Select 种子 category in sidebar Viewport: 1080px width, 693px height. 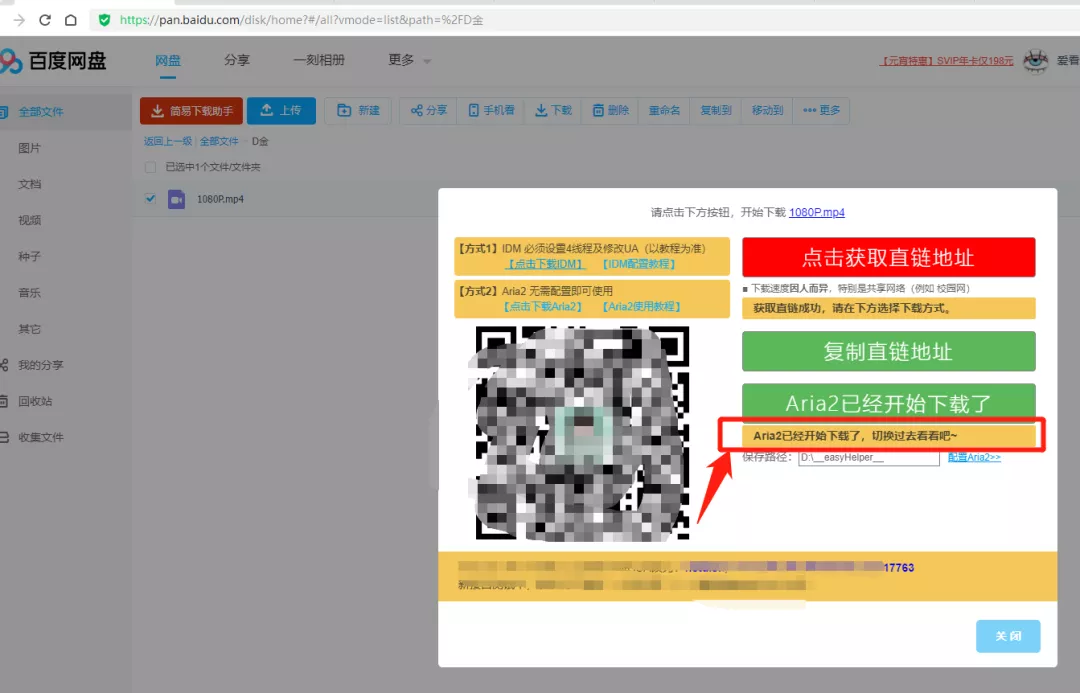pyautogui.click(x=30, y=256)
